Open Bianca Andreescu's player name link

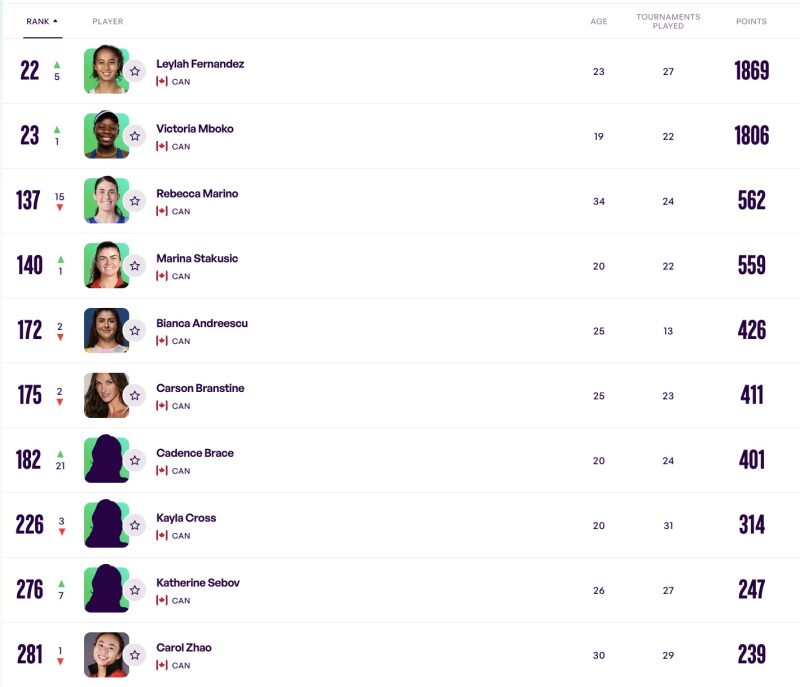tap(202, 324)
